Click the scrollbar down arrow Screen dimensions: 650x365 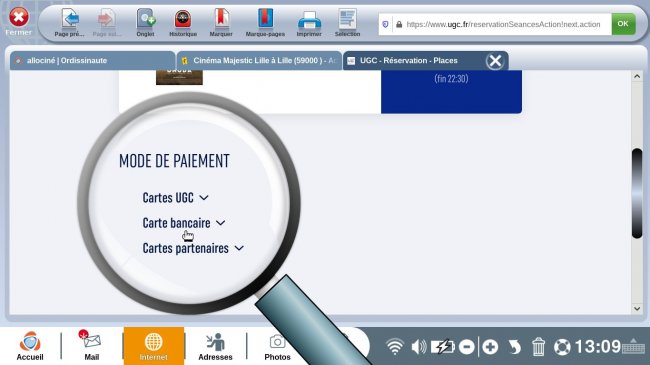tap(637, 309)
